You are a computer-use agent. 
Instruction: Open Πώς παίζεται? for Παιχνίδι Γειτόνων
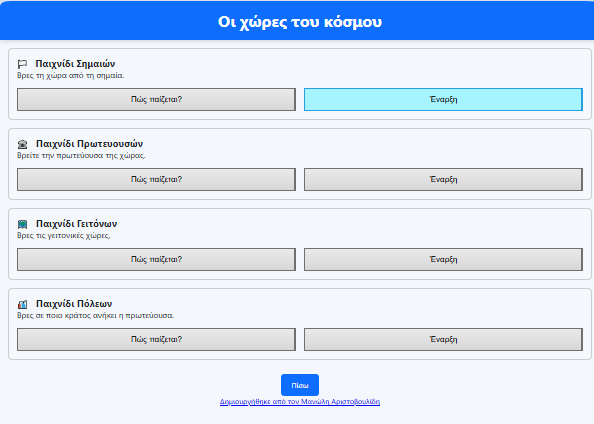click(x=156, y=260)
